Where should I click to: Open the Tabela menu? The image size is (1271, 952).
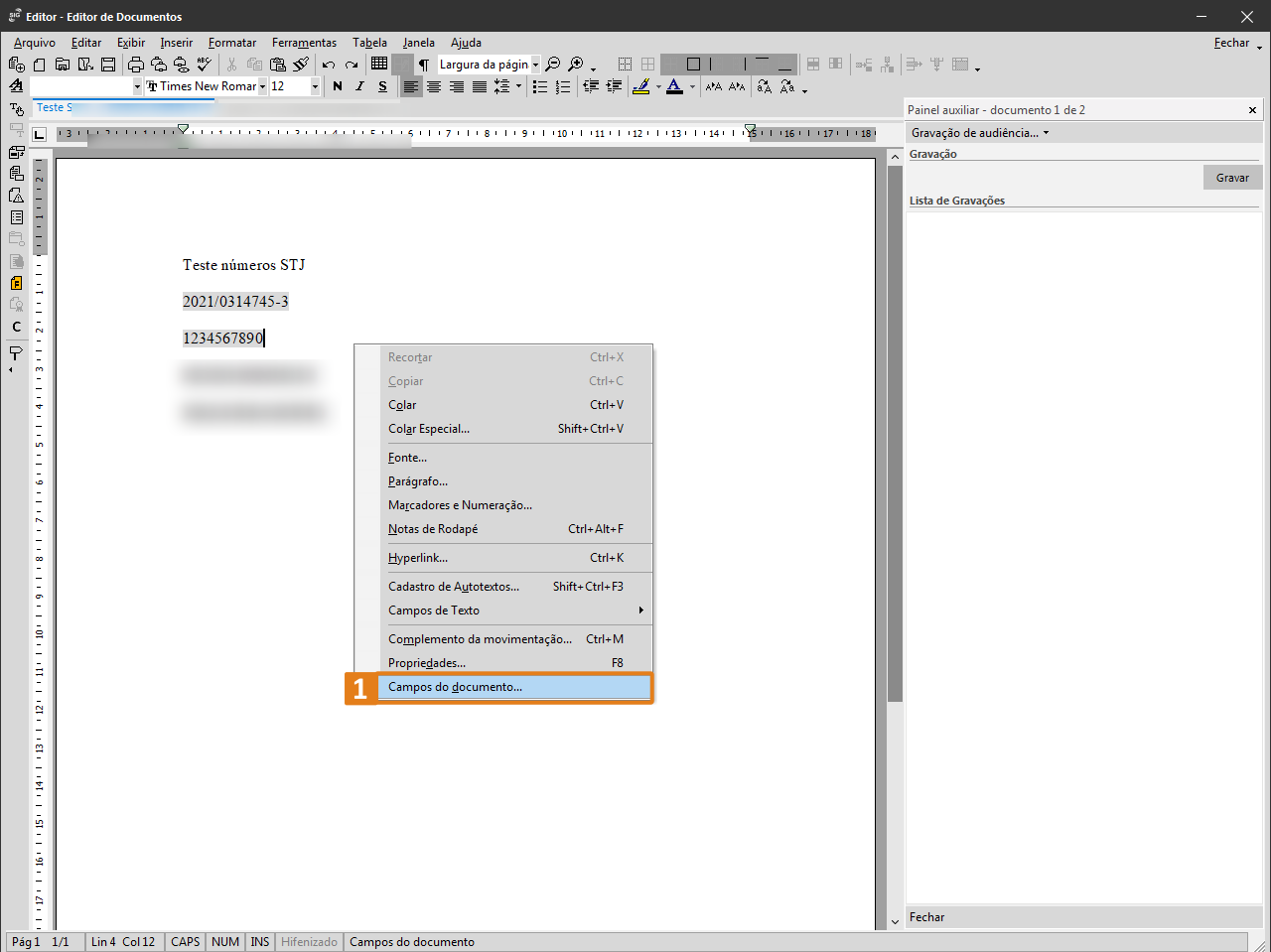point(369,43)
